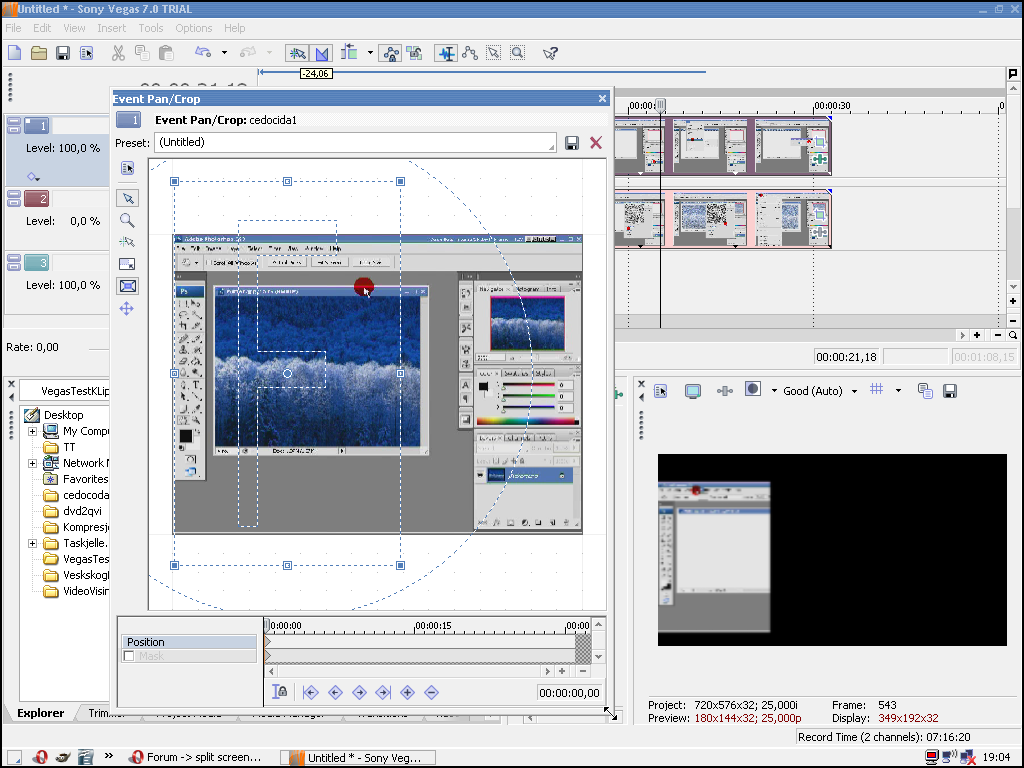Jump to last keyframe
This screenshot has height=768, width=1024.
point(383,692)
